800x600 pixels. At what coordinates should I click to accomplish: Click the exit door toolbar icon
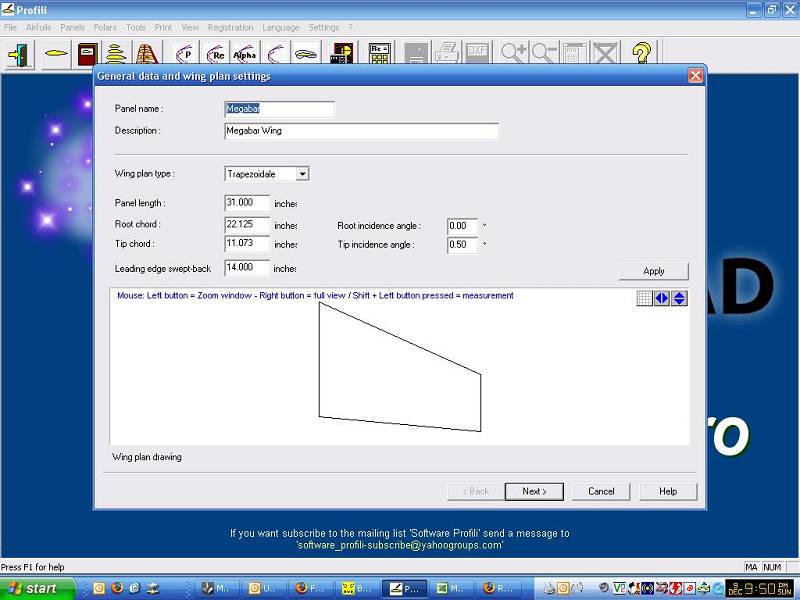tap(20, 54)
